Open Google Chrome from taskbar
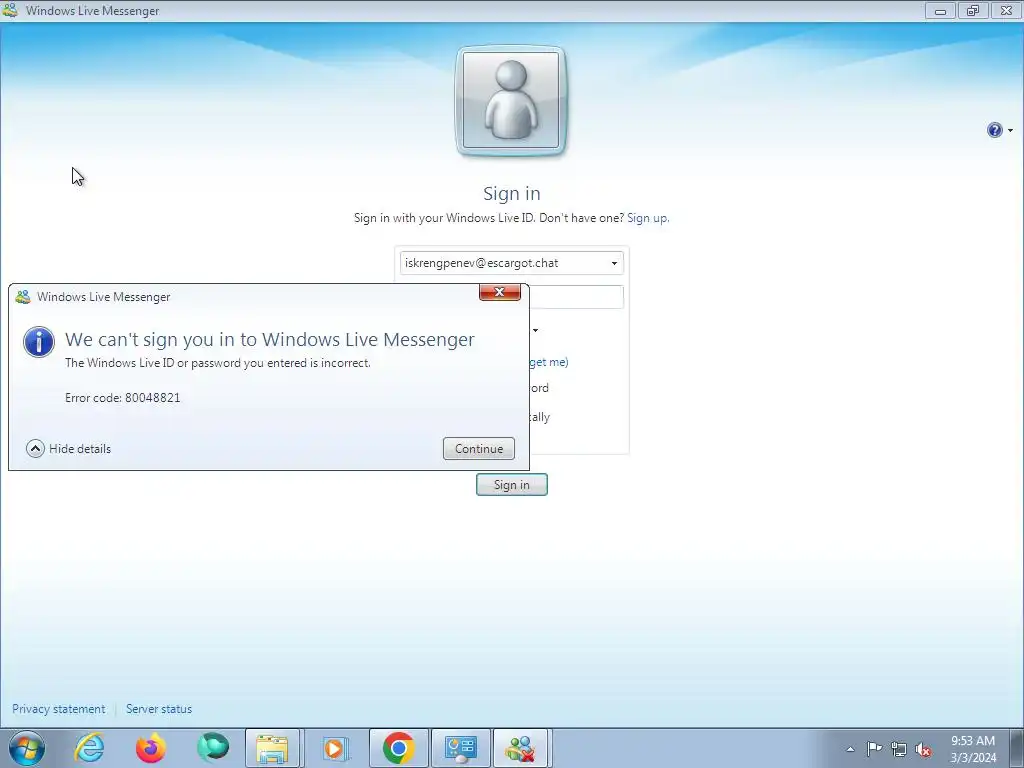 pyautogui.click(x=398, y=748)
